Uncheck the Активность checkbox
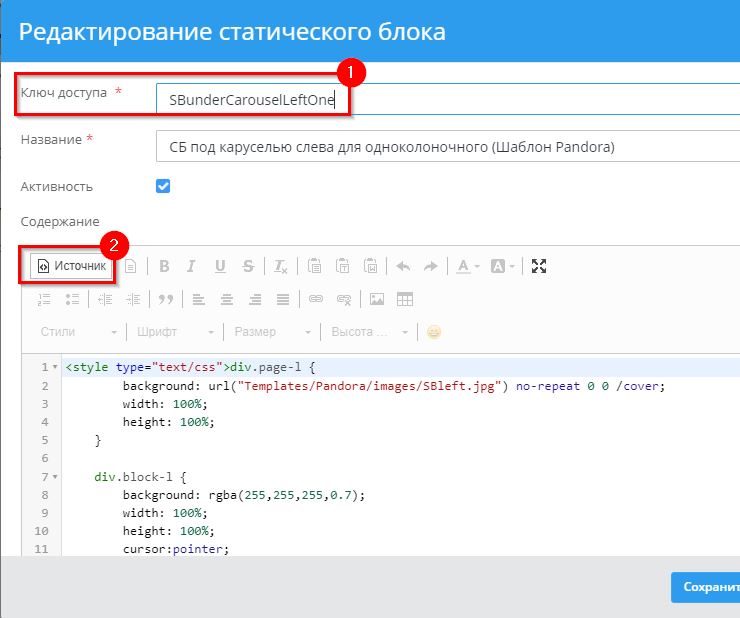This screenshot has width=740, height=618. pyautogui.click(x=164, y=186)
